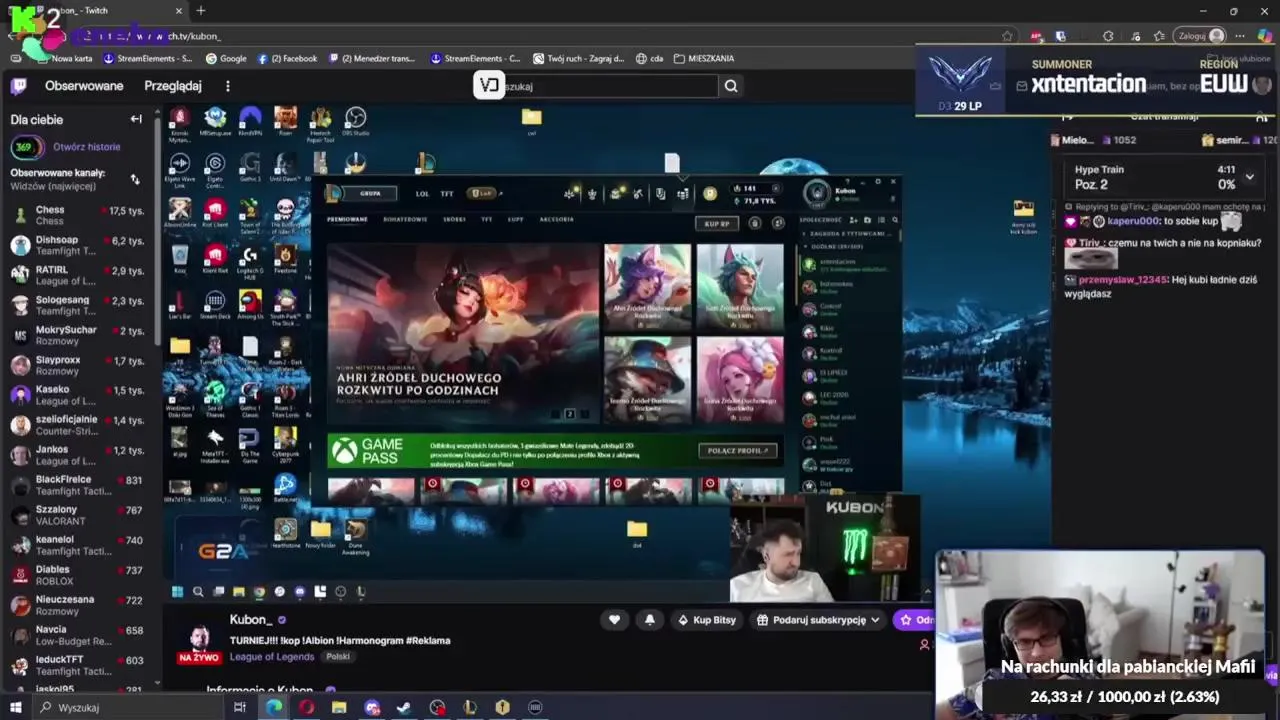This screenshot has height=720, width=1280.
Task: Toggle the notification bell for Kubon_
Action: 649,620
